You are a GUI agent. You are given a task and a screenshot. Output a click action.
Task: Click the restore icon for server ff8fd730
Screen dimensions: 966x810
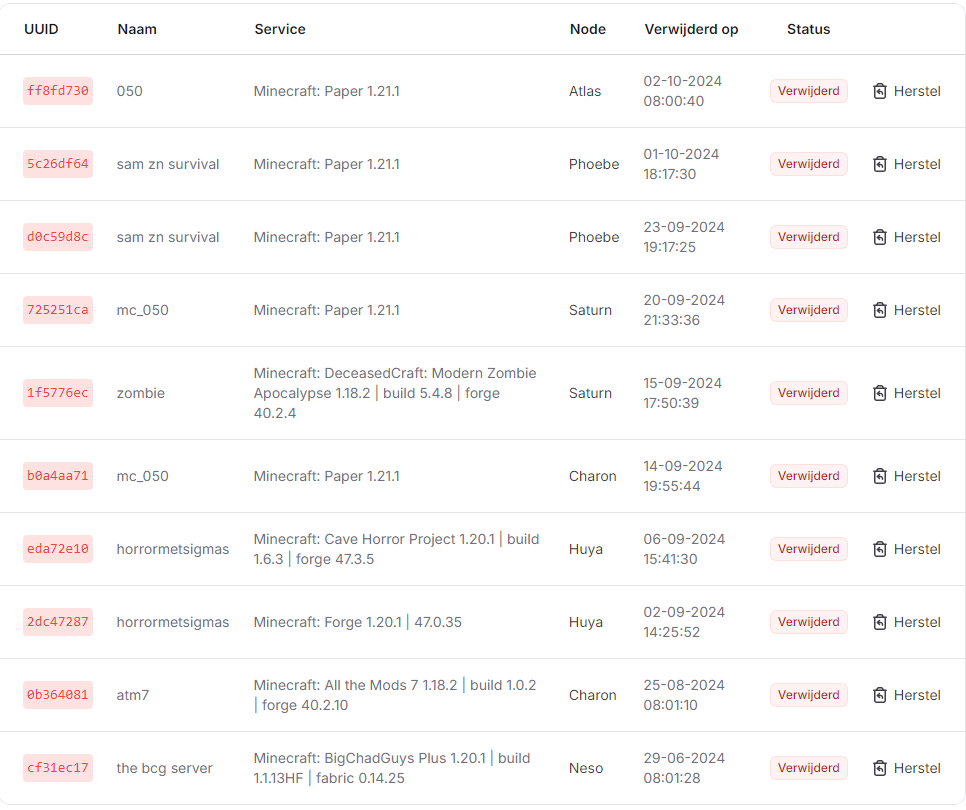880,91
